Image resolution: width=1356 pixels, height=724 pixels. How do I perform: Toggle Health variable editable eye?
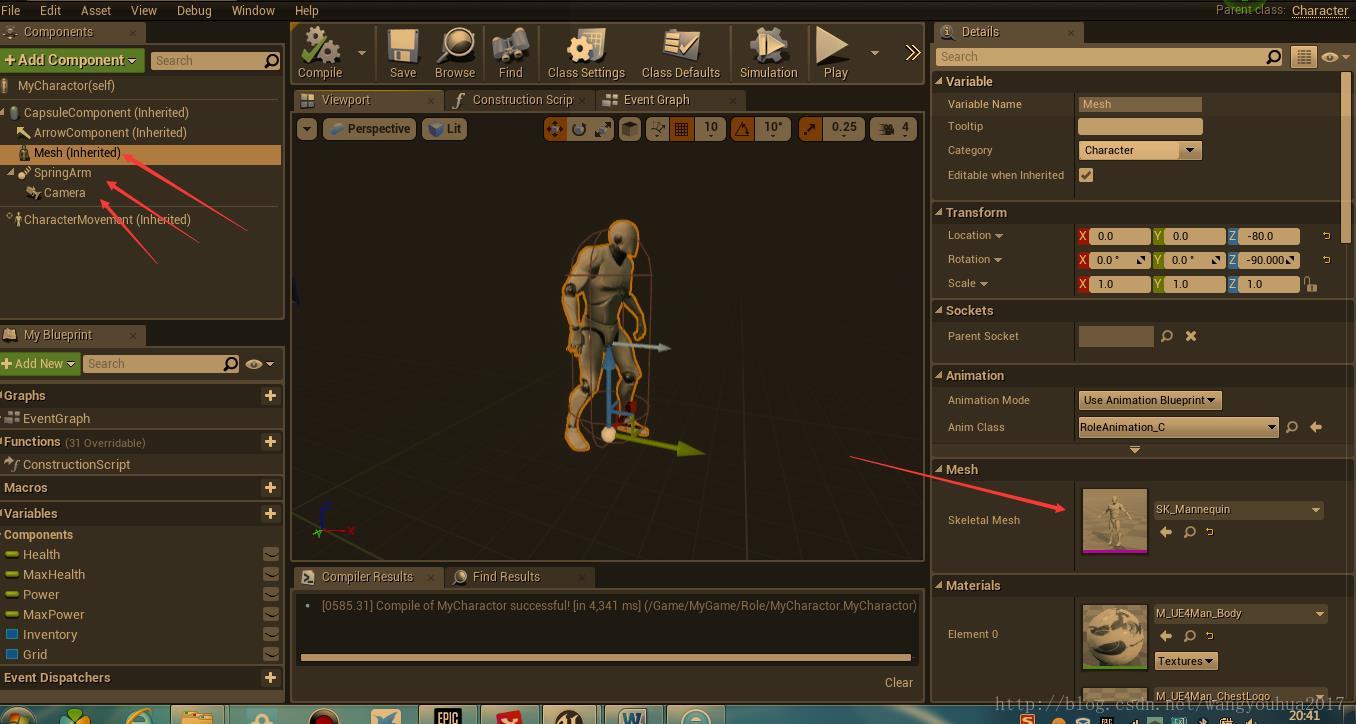click(271, 554)
